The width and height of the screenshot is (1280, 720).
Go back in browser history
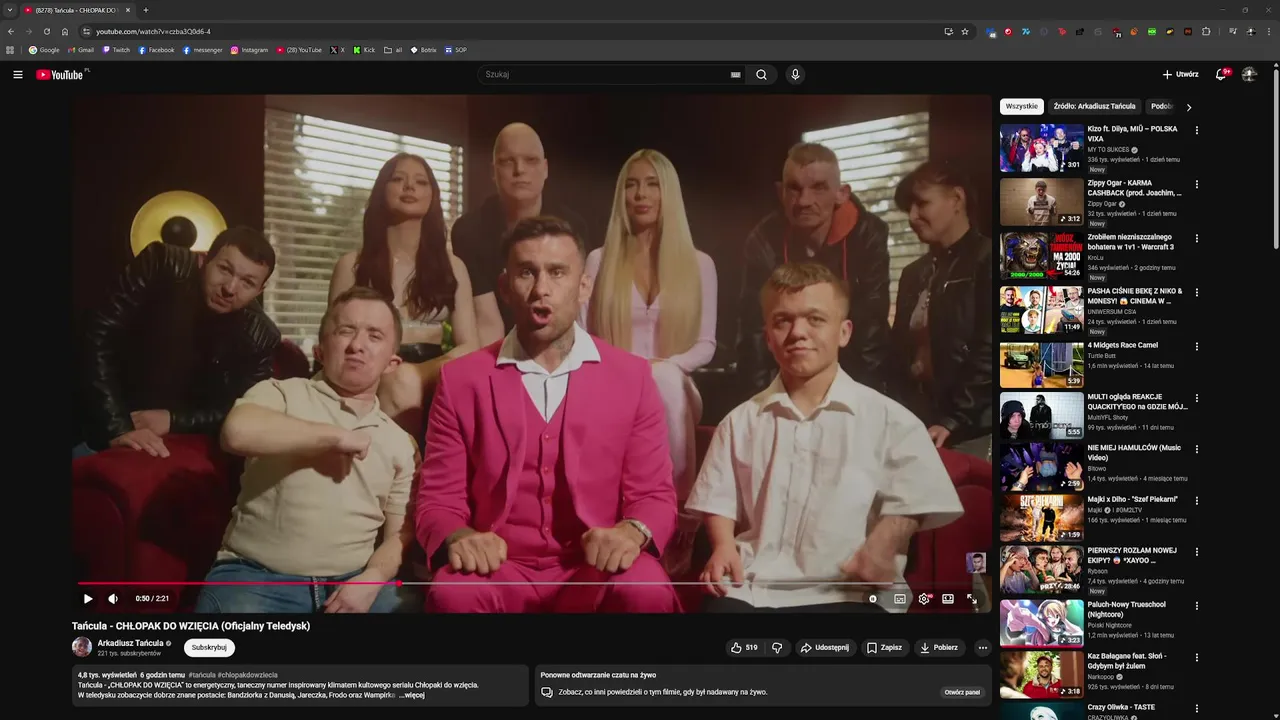pyautogui.click(x=10, y=31)
